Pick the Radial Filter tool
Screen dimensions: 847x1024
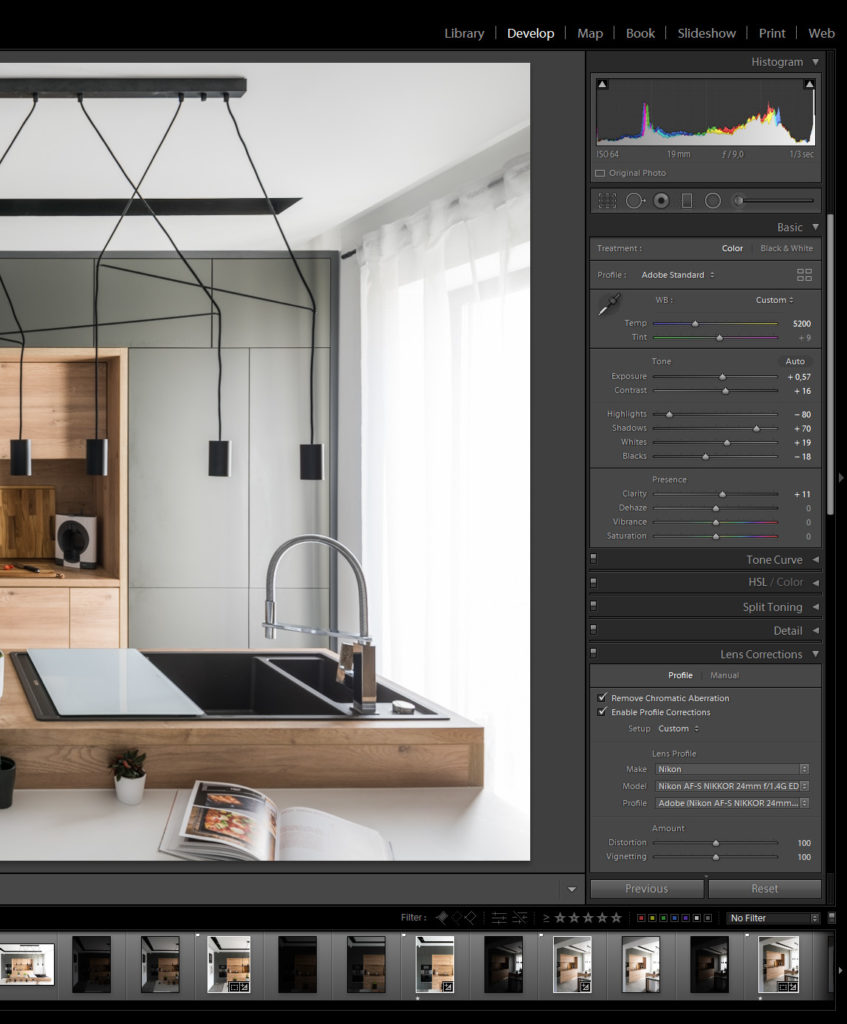point(713,201)
